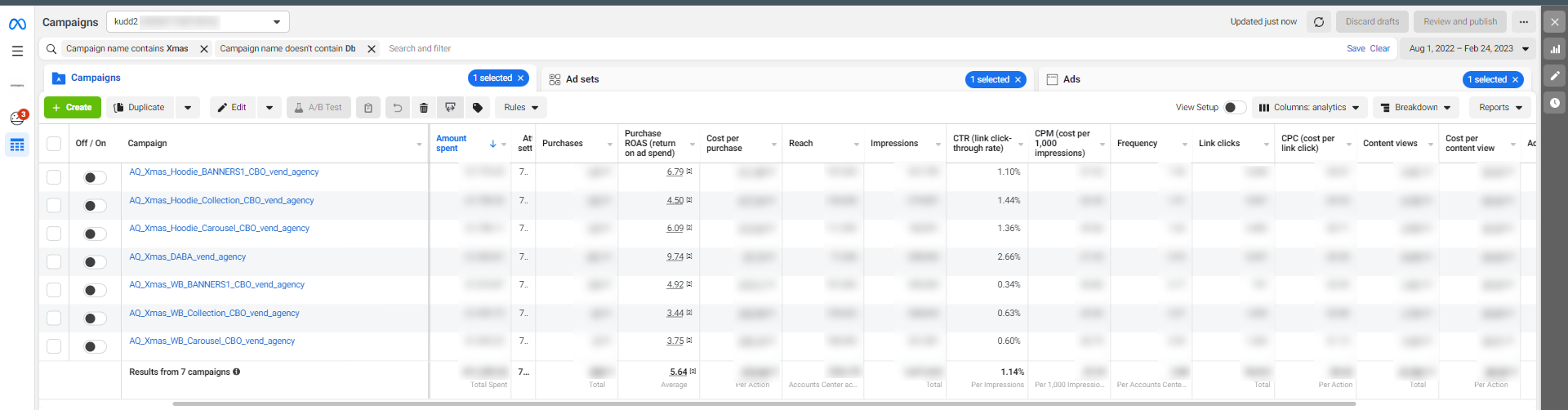
Task: Open AQ_Xmas_WB_Carousel_CBO_vend_agency campaign link
Action: click(212, 341)
